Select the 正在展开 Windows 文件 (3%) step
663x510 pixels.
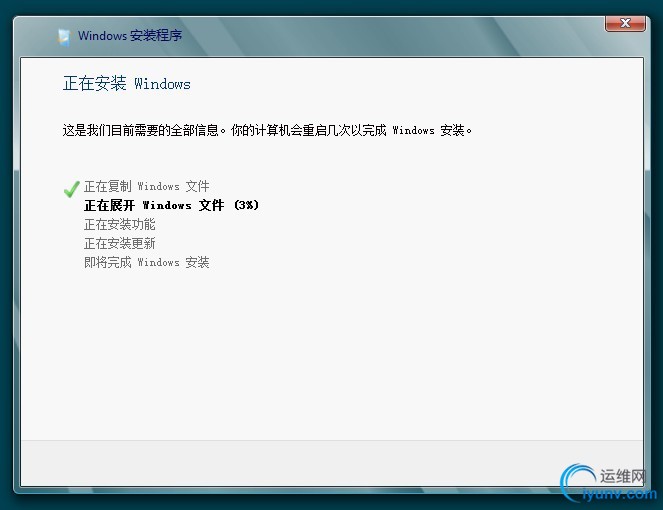click(171, 206)
